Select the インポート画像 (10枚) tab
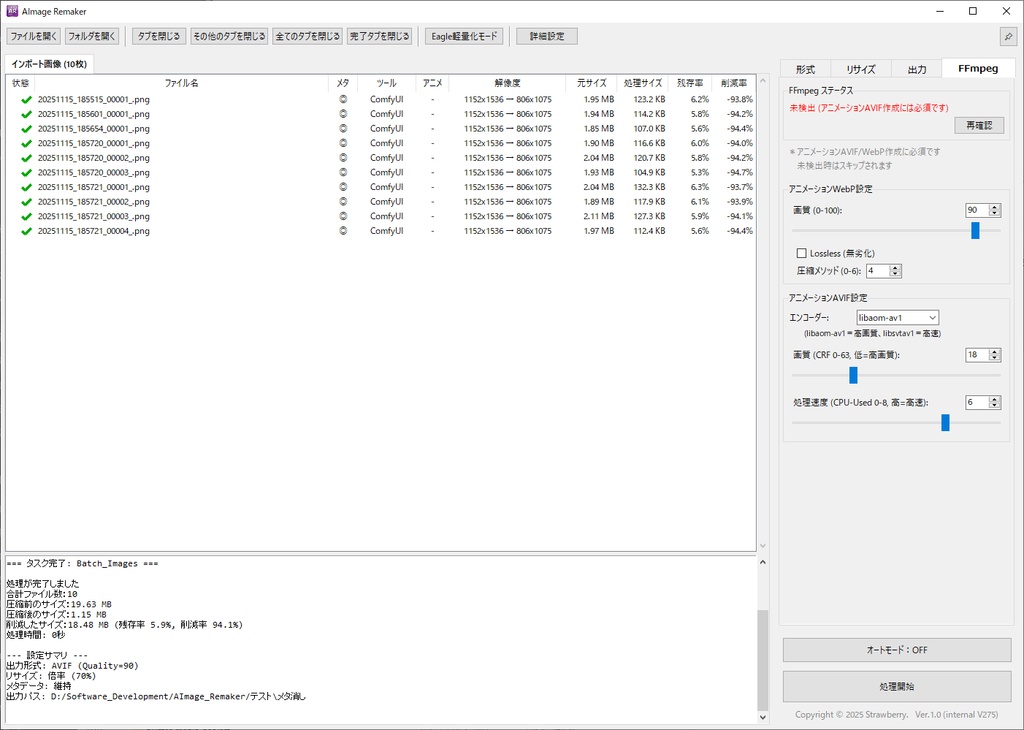The image size is (1024, 730). (x=48, y=62)
